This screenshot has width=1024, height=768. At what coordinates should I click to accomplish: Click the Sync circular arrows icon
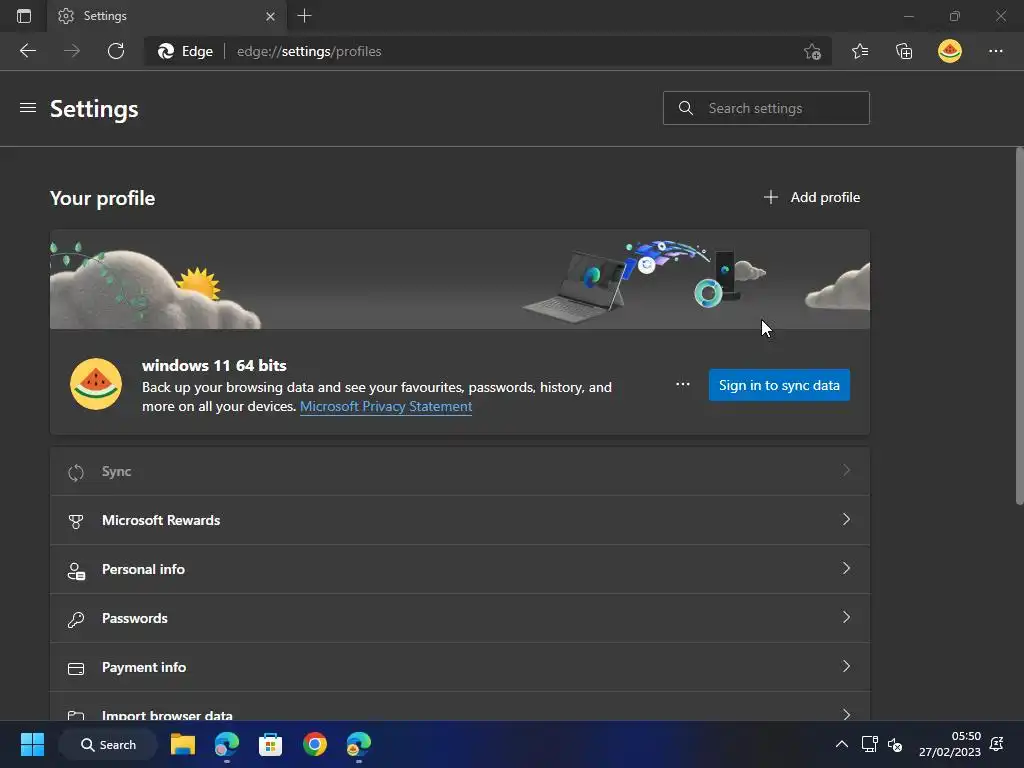coord(76,472)
